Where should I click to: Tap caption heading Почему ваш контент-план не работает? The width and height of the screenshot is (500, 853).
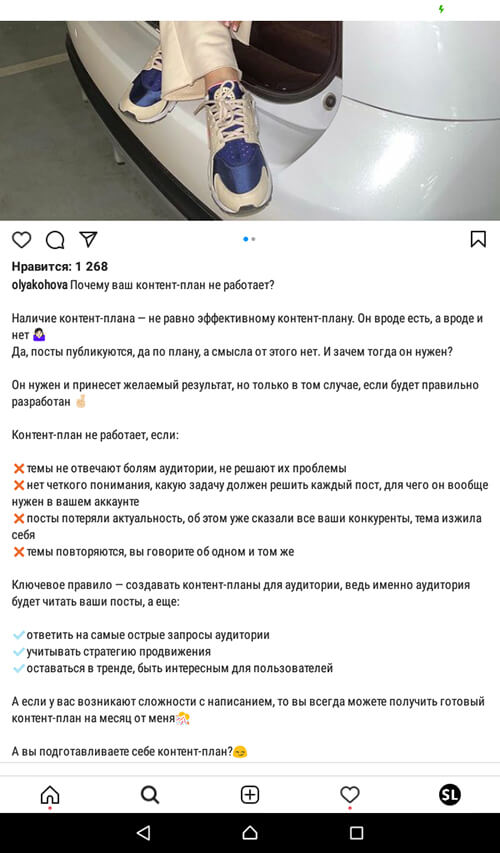172,285
